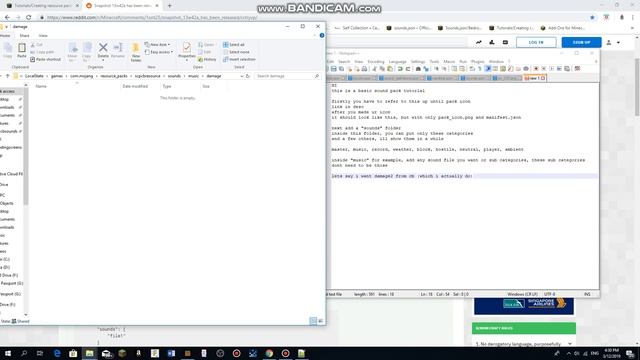The image size is (640, 360).
Task: Sort by Name column header
Action: (x=41, y=86)
